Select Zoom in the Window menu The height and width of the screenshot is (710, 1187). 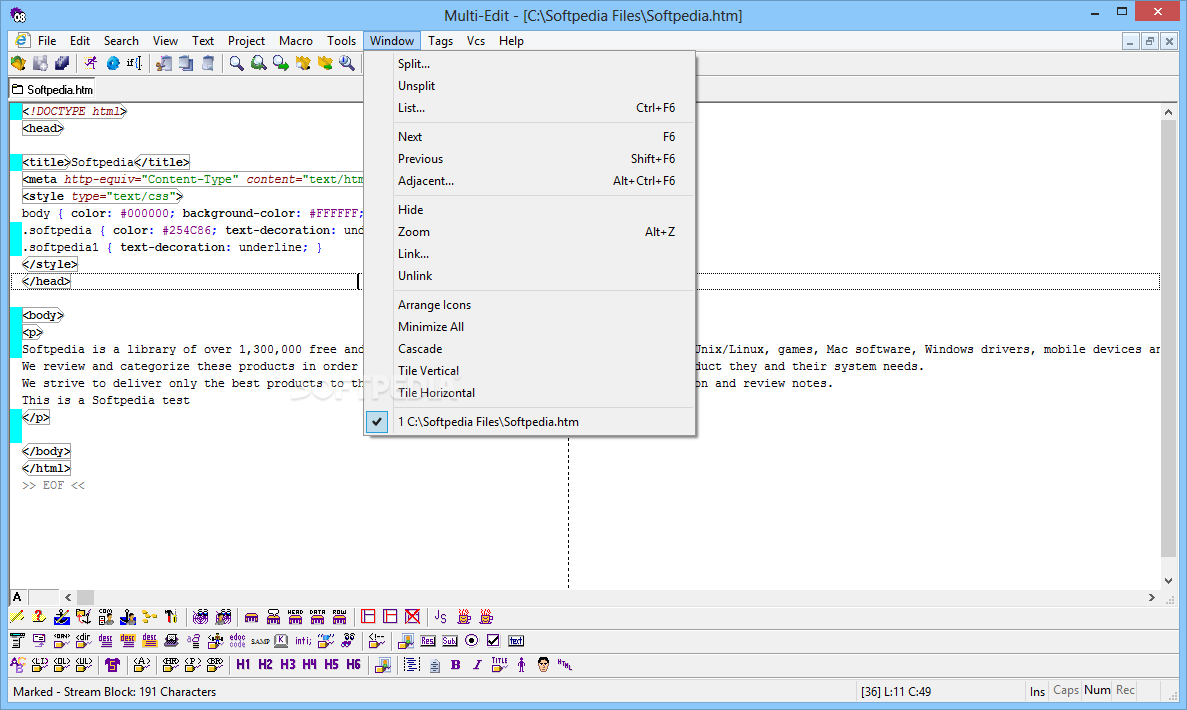[530, 232]
